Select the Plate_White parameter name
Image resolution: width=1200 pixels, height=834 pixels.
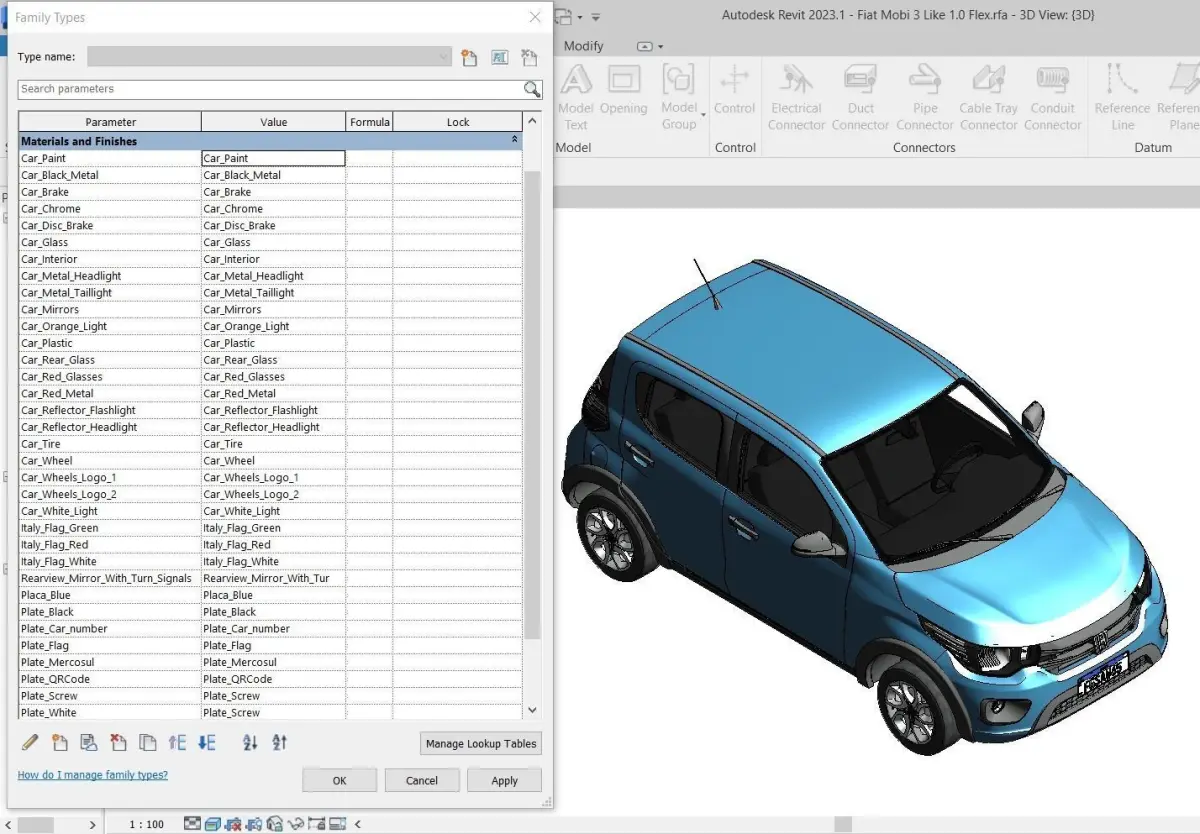tap(49, 713)
